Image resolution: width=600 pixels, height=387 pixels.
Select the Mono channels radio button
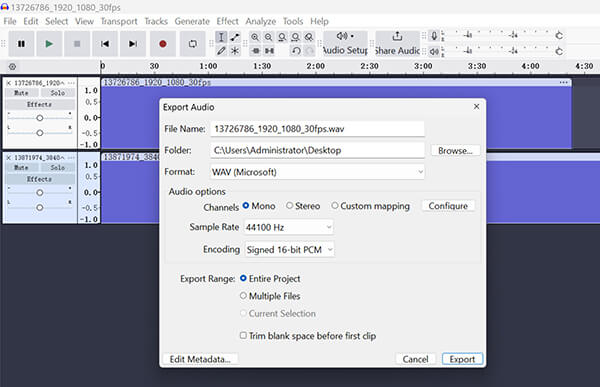246,206
